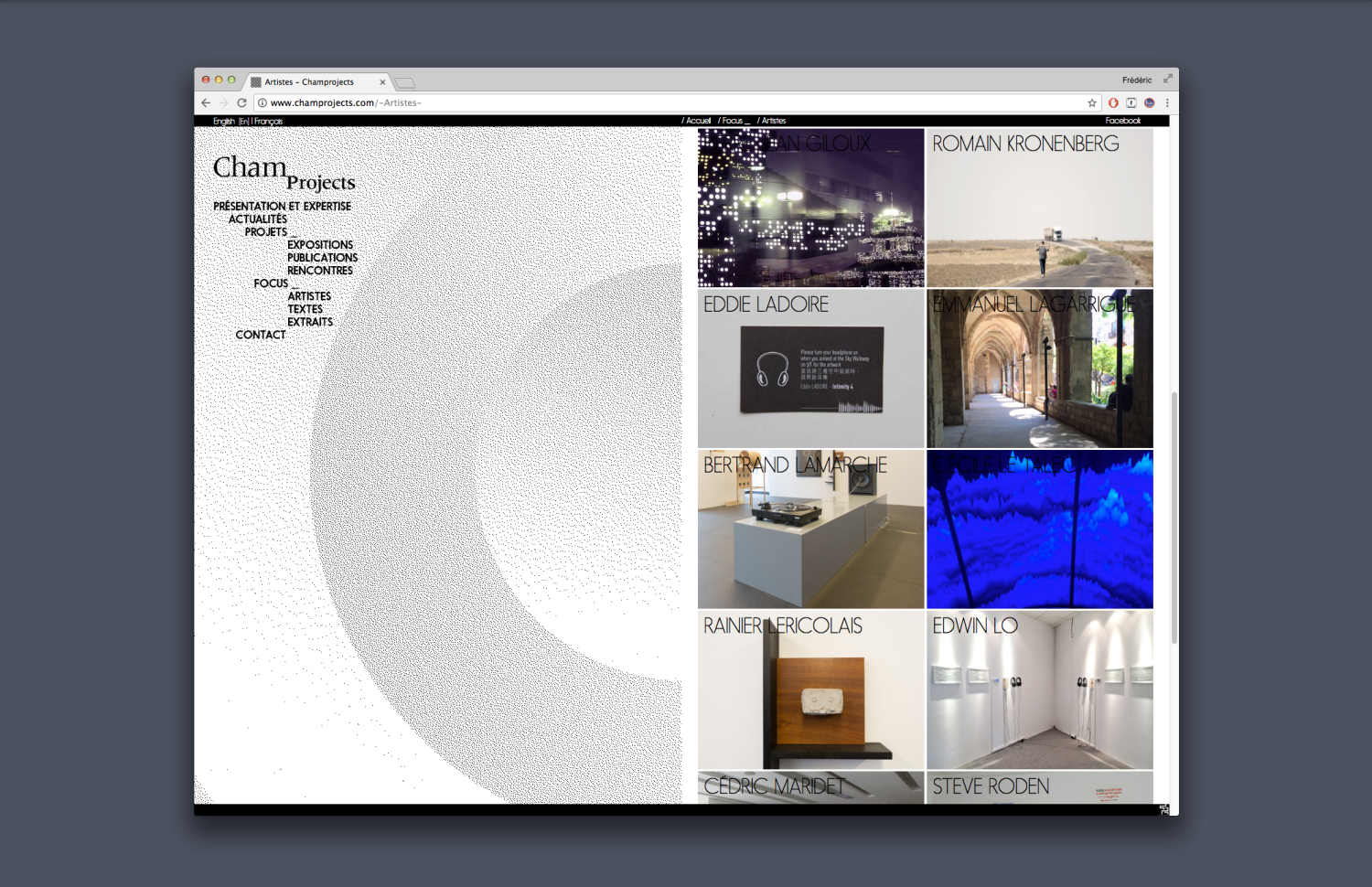This screenshot has width=1372, height=887.
Task: Click the red Opera-style extension icon
Action: [x=1113, y=103]
